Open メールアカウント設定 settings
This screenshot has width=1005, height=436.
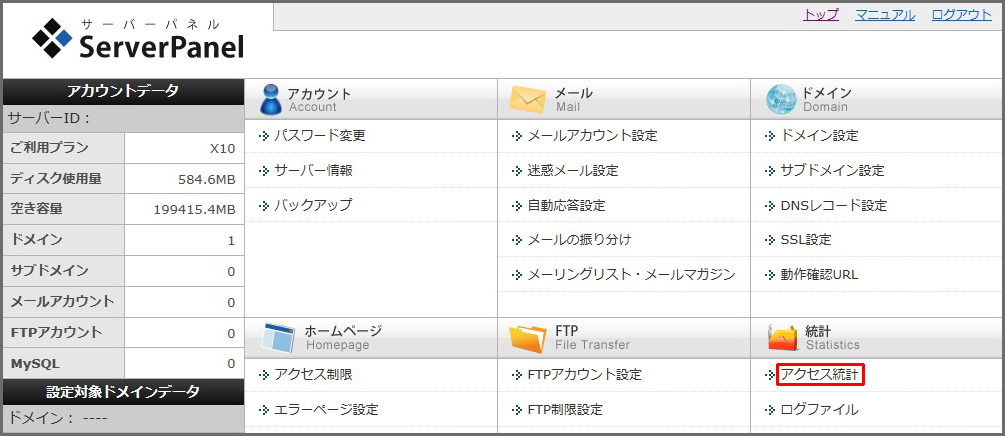click(x=592, y=136)
